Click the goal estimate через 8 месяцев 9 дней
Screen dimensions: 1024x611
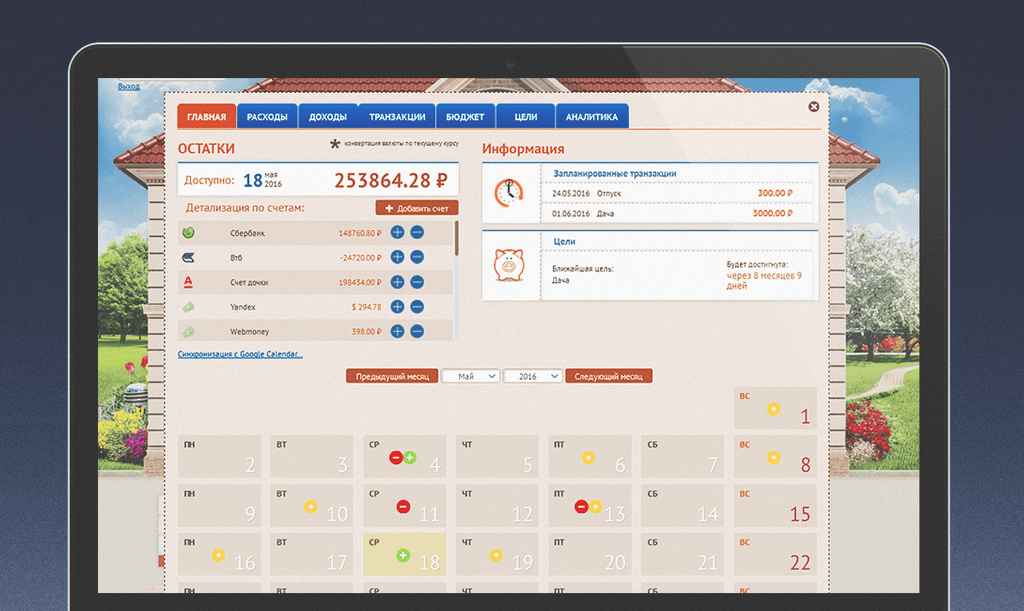click(x=764, y=280)
